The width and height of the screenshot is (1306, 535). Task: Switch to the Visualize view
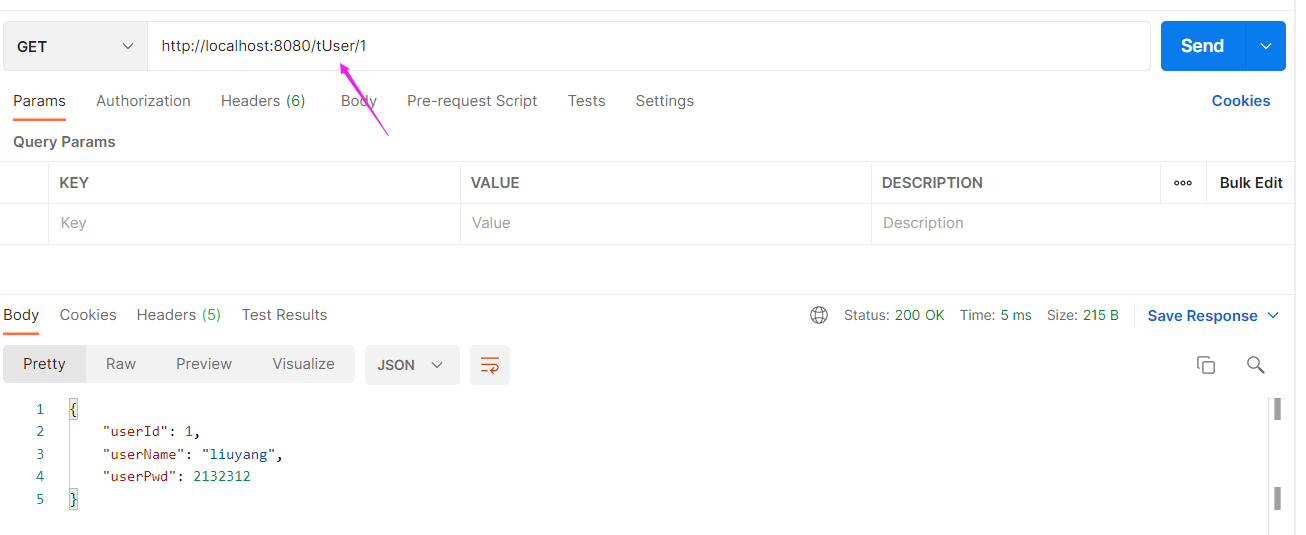point(303,364)
